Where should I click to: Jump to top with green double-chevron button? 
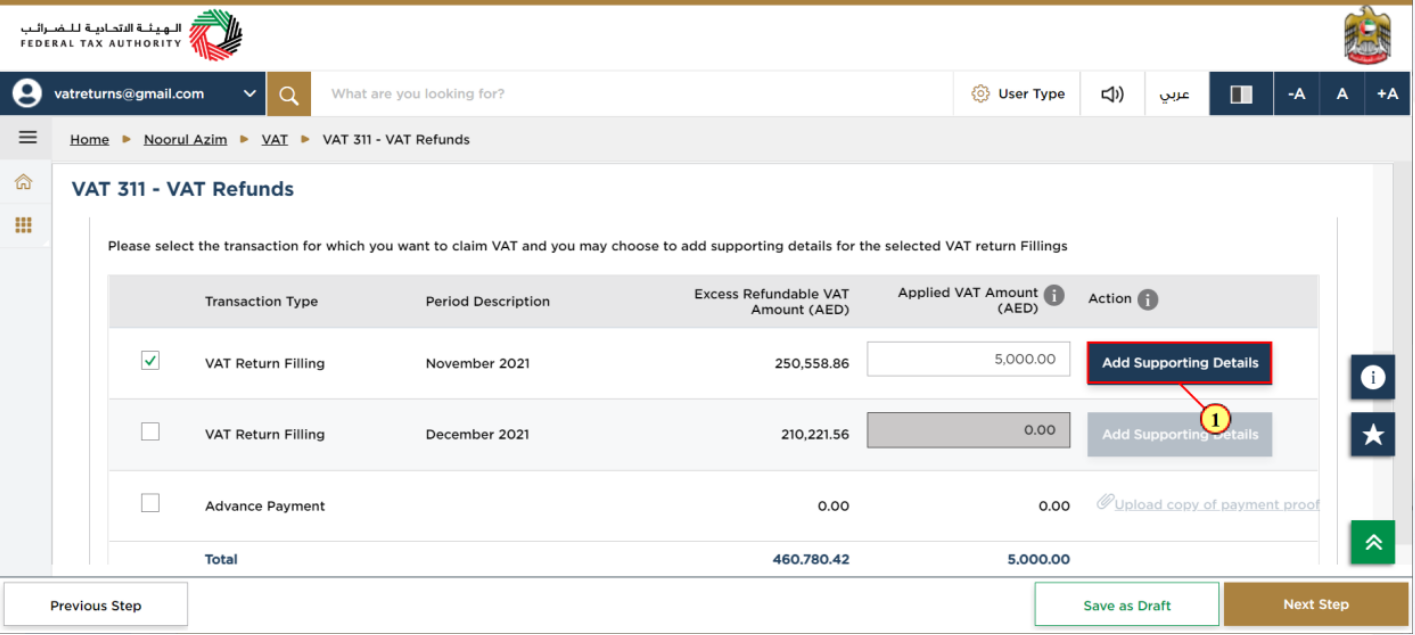tap(1373, 542)
